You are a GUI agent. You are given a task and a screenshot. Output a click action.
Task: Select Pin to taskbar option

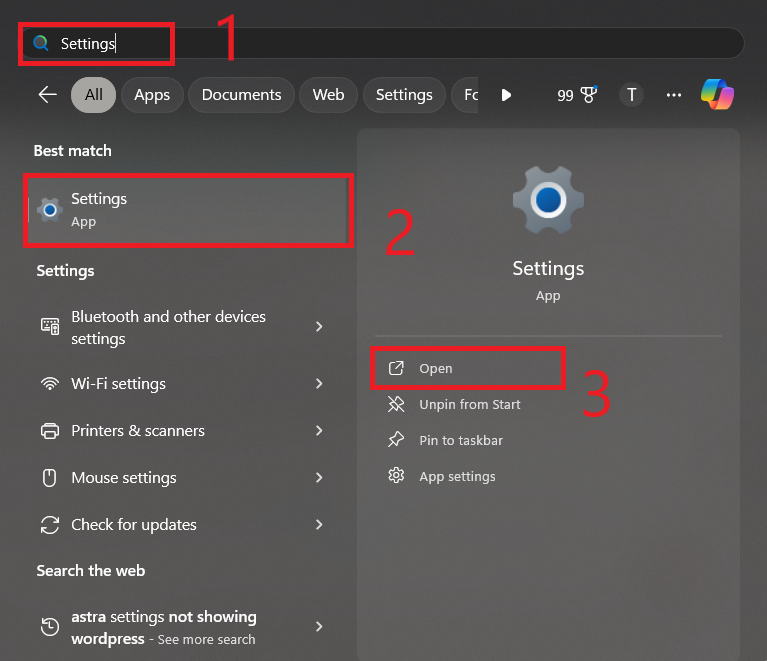click(460, 440)
